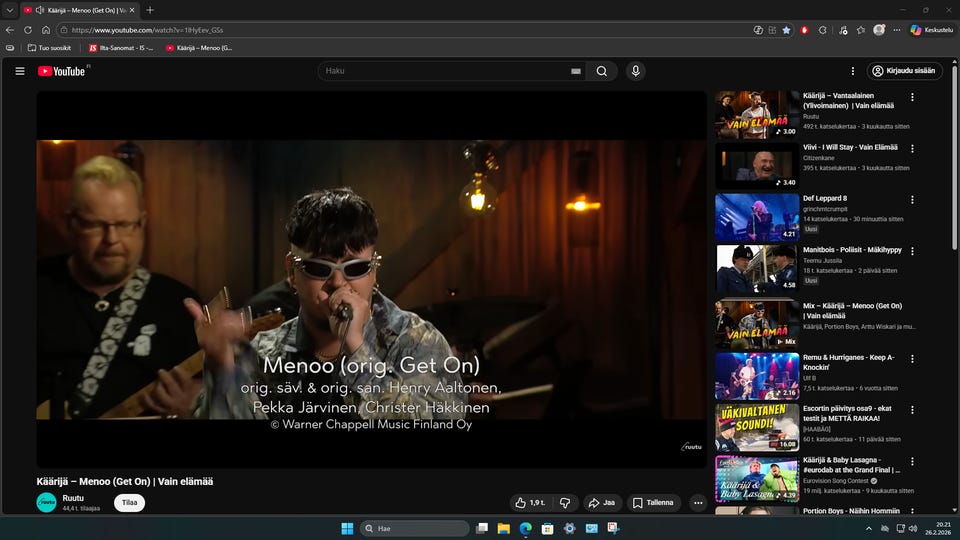The width and height of the screenshot is (960, 540).
Task: Open YouTube settings three-dot menu in header
Action: (852, 71)
